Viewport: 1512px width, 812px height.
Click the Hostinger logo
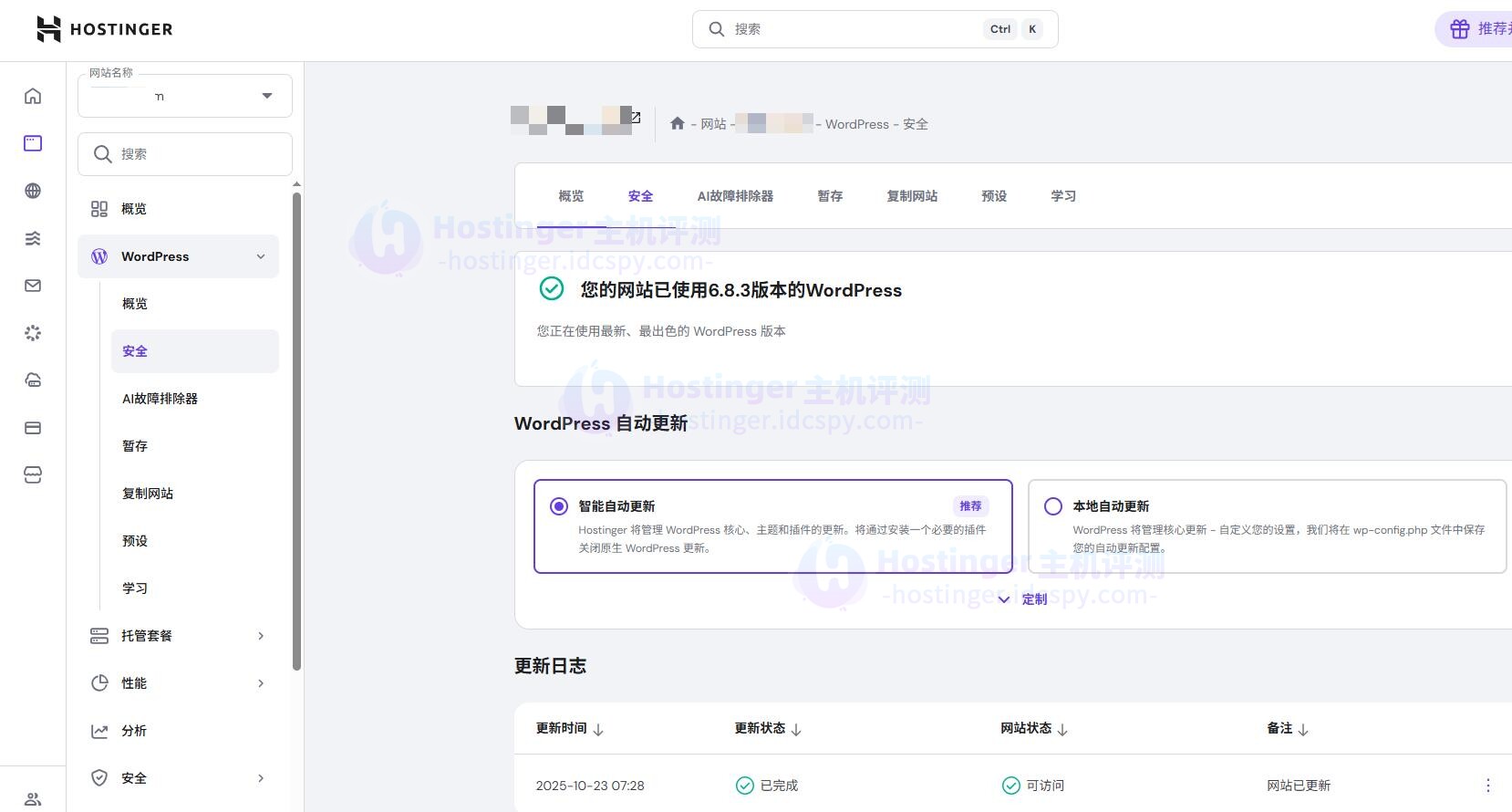104,29
